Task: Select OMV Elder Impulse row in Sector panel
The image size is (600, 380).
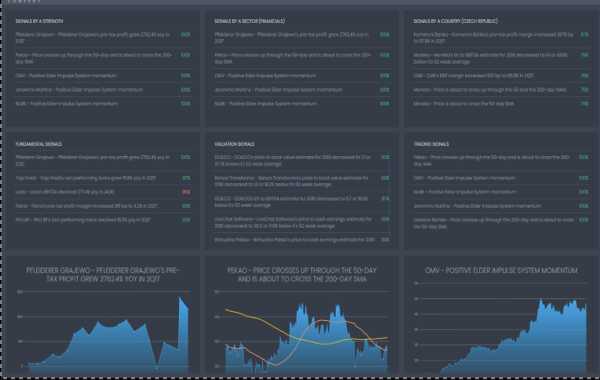Action: coord(302,76)
